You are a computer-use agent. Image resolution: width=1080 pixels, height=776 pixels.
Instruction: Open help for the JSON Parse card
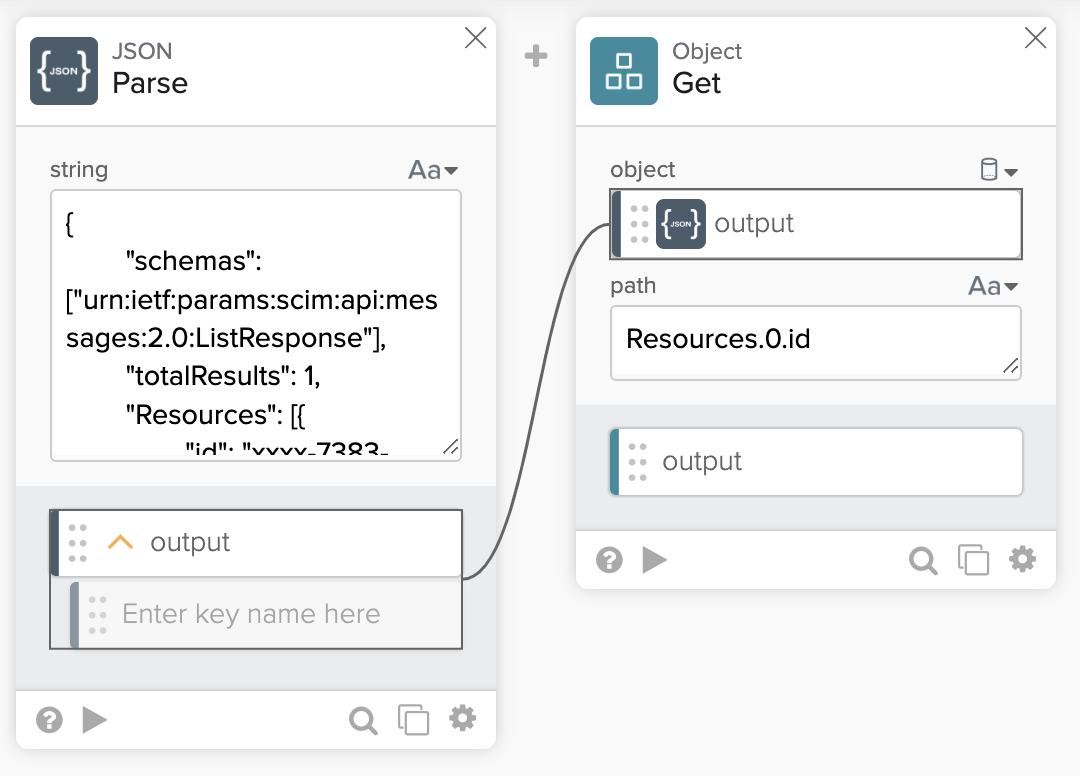[49, 720]
